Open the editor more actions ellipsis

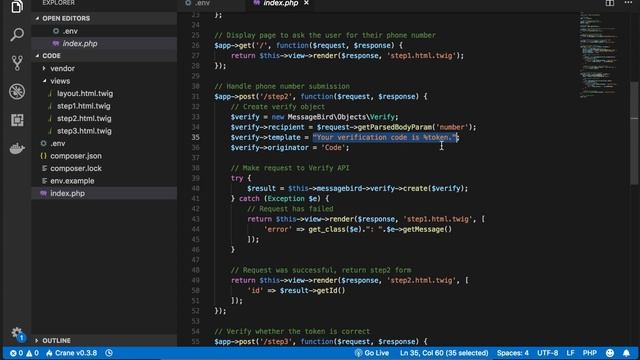pyautogui.click(x=628, y=3)
